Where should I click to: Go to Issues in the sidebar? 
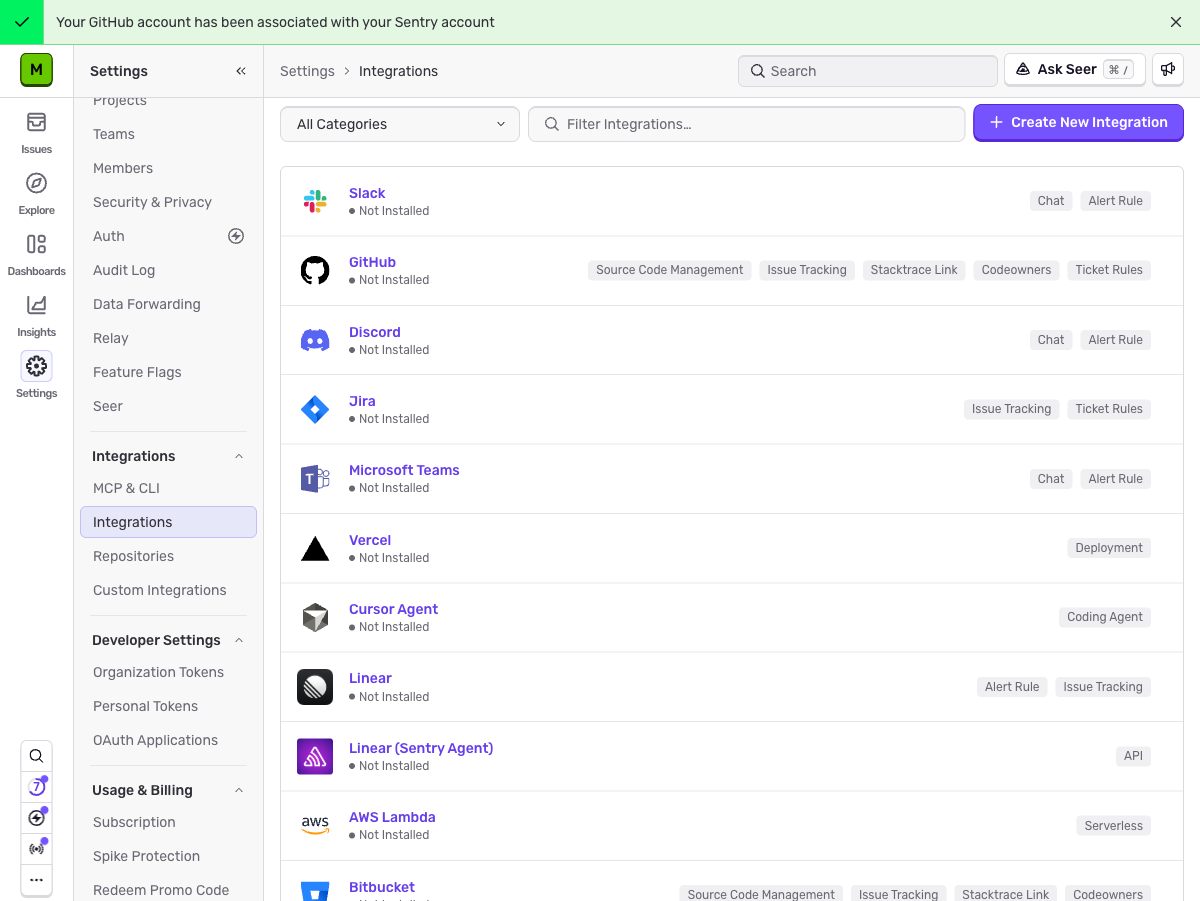click(36, 132)
